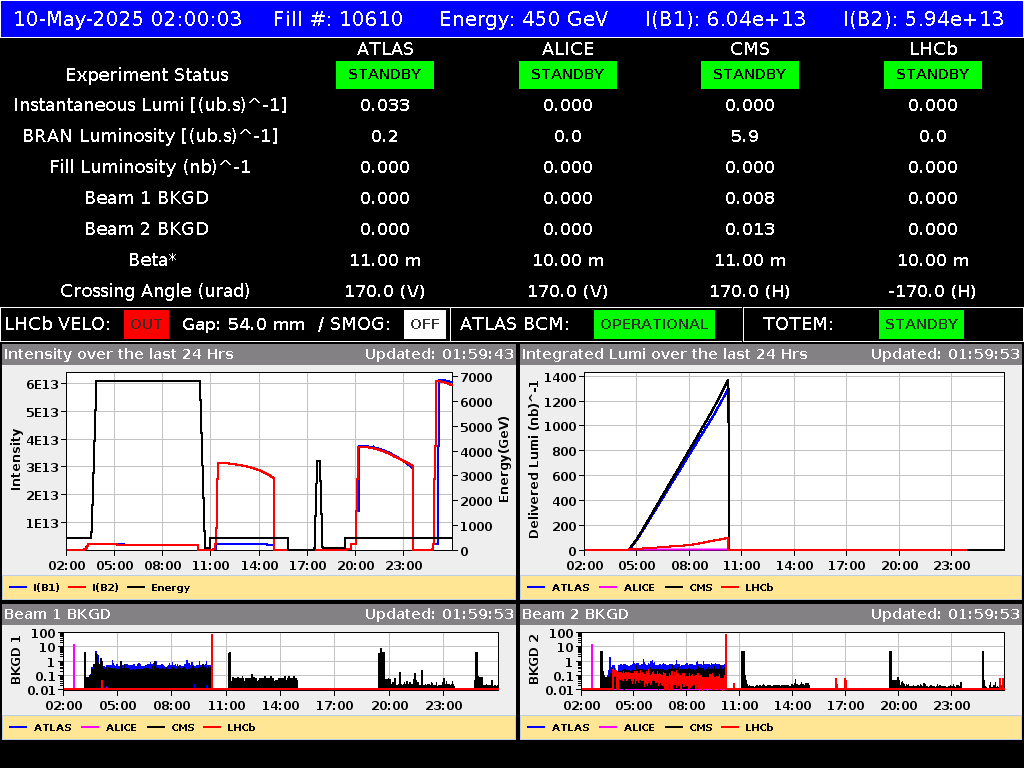Viewport: 1024px width, 768px height.
Task: Click the ALICE column header
Action: click(x=568, y=49)
